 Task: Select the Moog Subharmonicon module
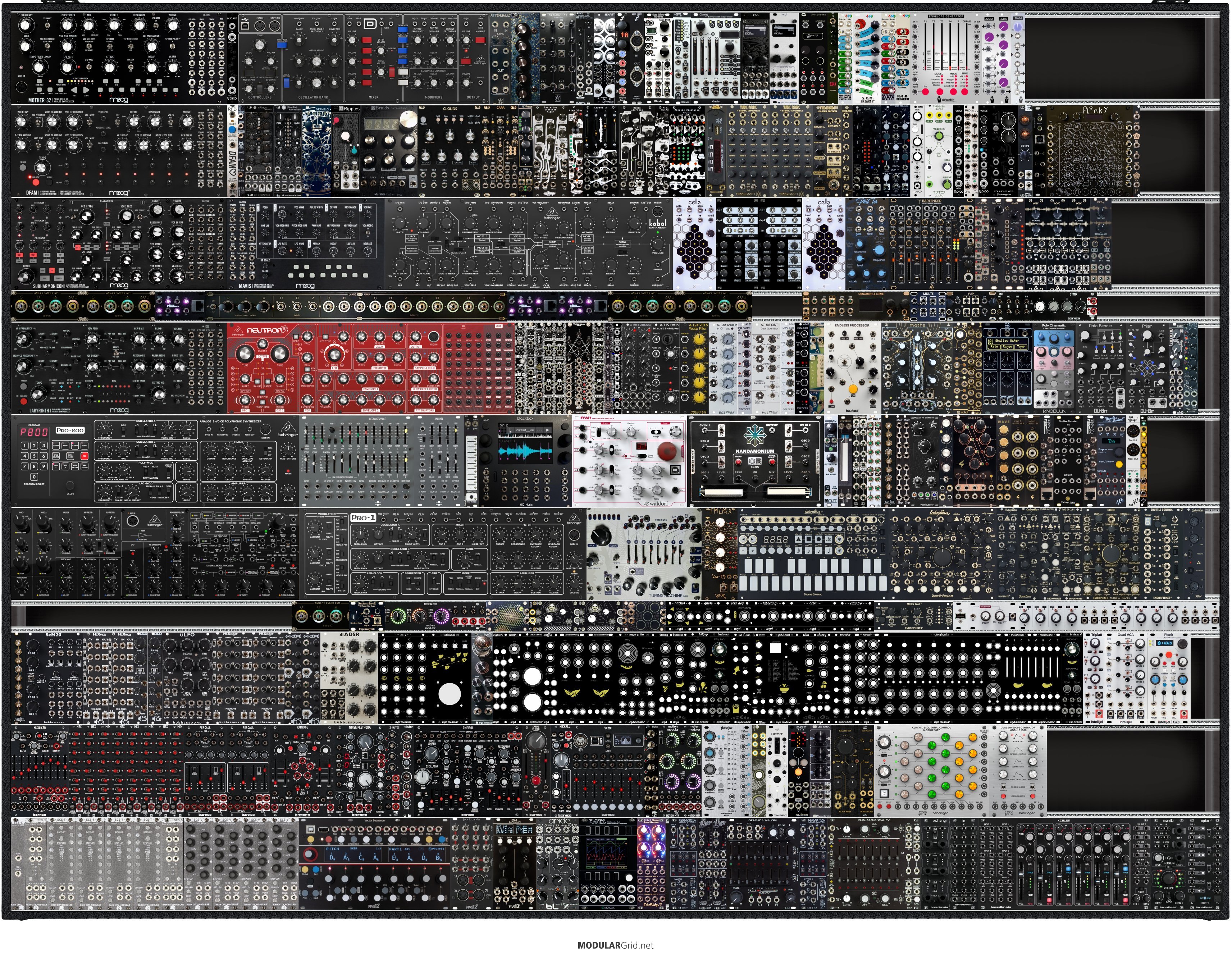tap(120, 244)
